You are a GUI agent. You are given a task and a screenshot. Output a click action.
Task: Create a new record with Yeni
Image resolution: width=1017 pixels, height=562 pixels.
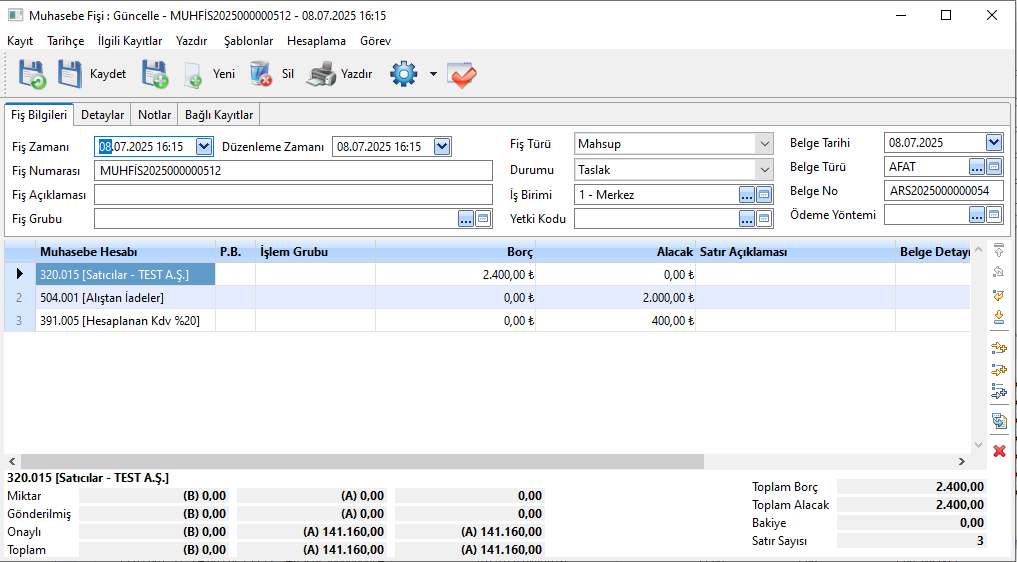(x=211, y=74)
